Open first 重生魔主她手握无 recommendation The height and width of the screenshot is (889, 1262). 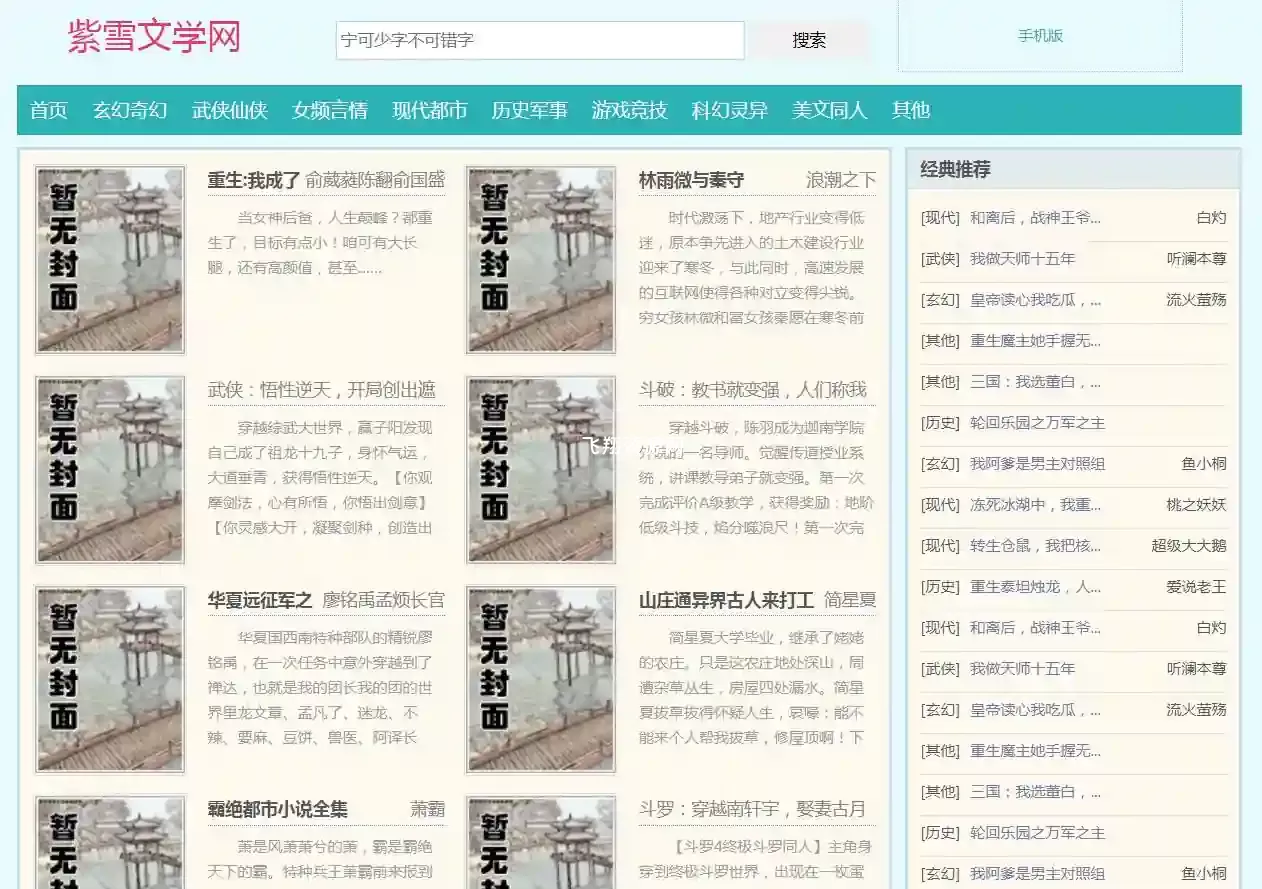1035,341
